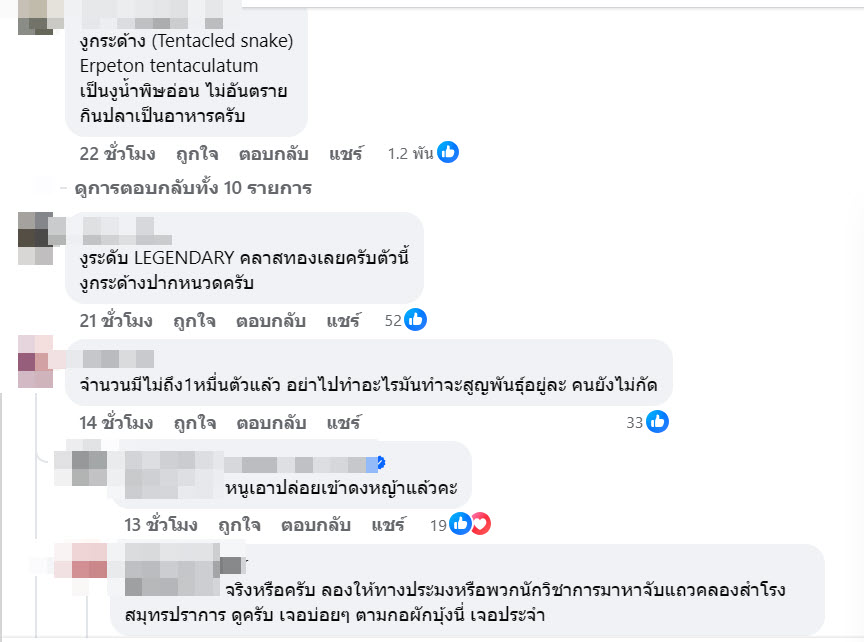Click the like reaction icon showing 33
The image size is (864, 642).
tap(658, 422)
